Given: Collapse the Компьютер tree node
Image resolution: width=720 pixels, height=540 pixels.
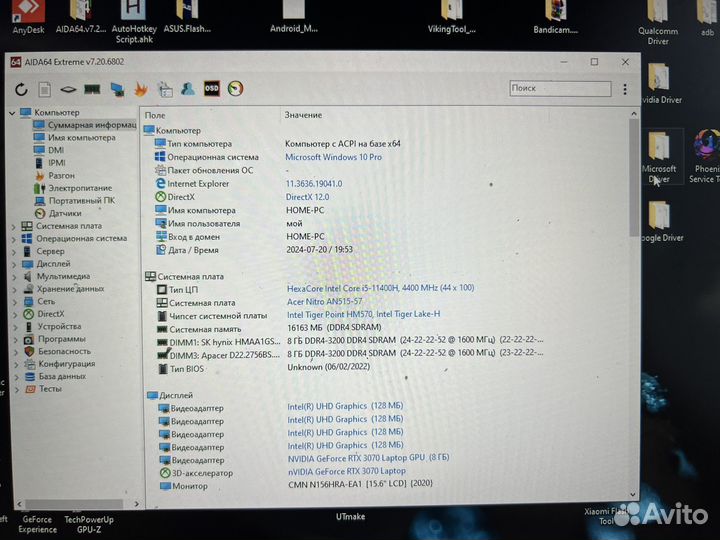Looking at the screenshot, I should pyautogui.click(x=12, y=112).
